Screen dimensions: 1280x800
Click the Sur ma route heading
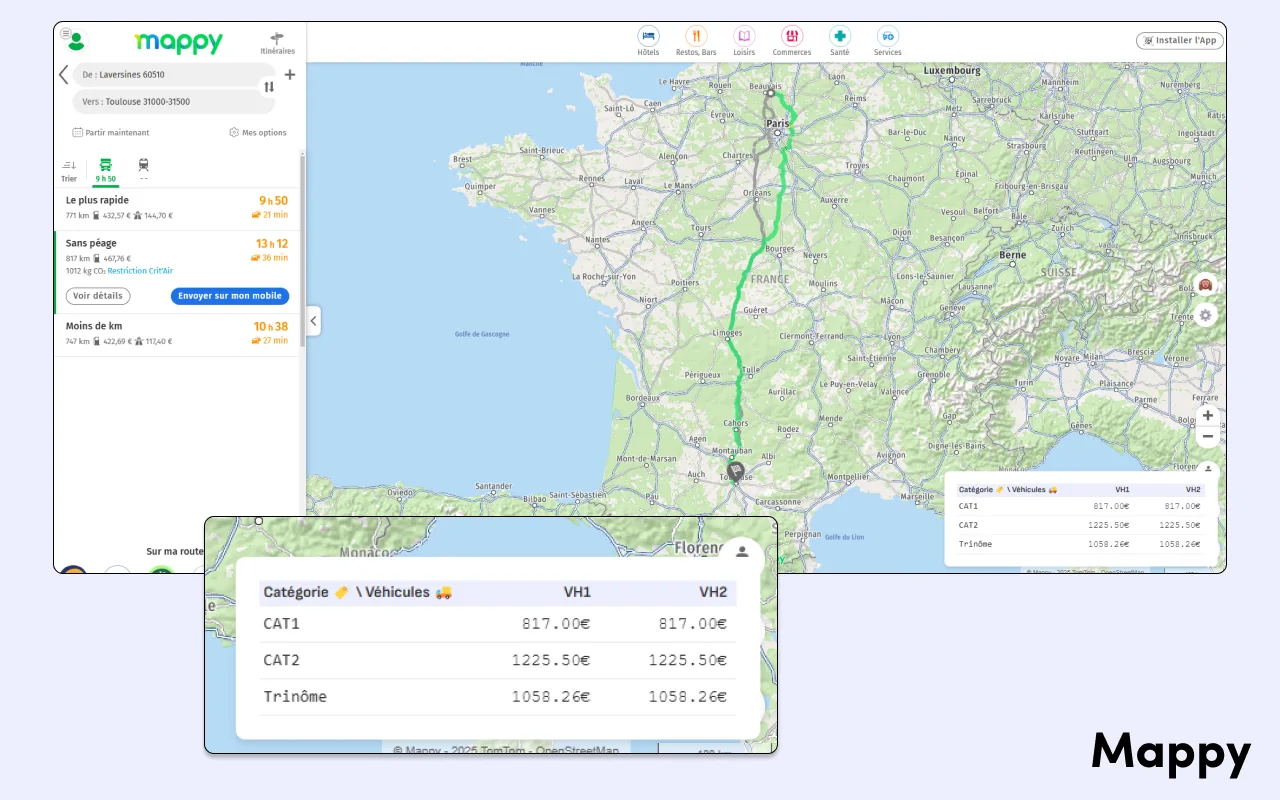pyautogui.click(x=174, y=551)
